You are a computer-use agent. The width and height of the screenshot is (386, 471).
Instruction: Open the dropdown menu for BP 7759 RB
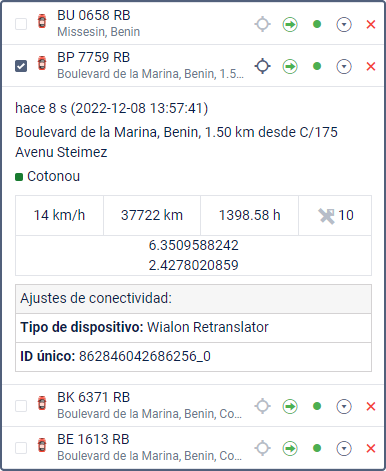(344, 66)
